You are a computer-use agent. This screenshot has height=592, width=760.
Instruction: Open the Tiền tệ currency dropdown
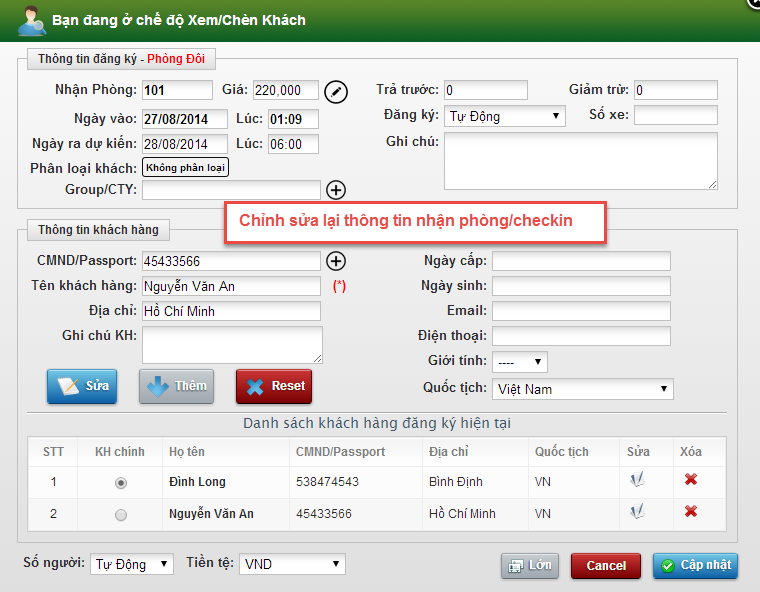click(292, 564)
